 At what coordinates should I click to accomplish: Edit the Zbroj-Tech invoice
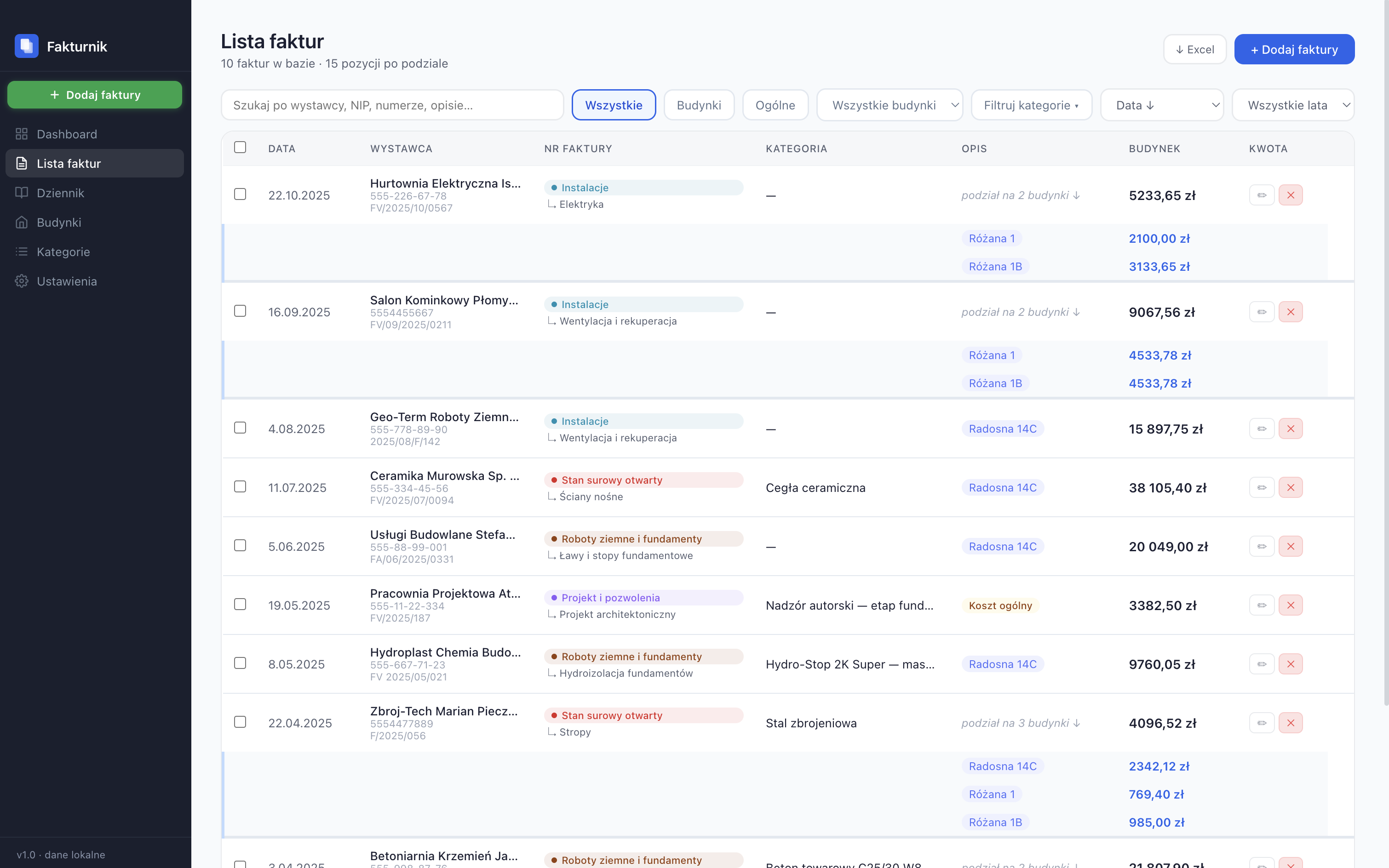pyautogui.click(x=1262, y=723)
